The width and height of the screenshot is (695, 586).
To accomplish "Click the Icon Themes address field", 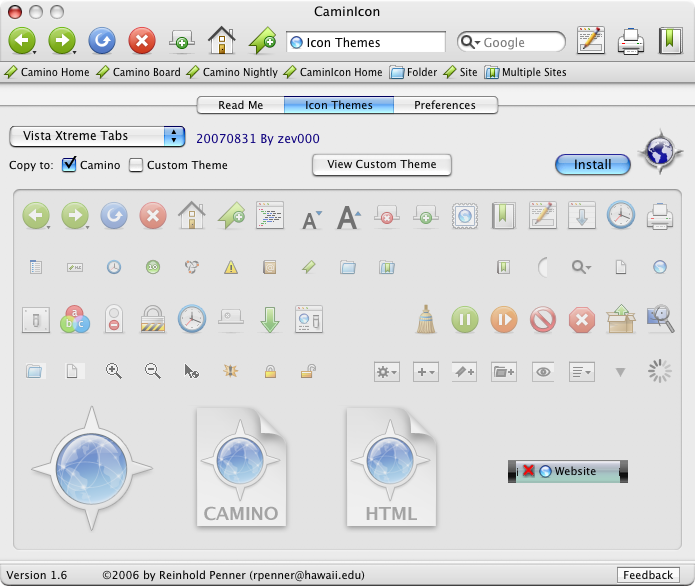I will pyautogui.click(x=366, y=42).
